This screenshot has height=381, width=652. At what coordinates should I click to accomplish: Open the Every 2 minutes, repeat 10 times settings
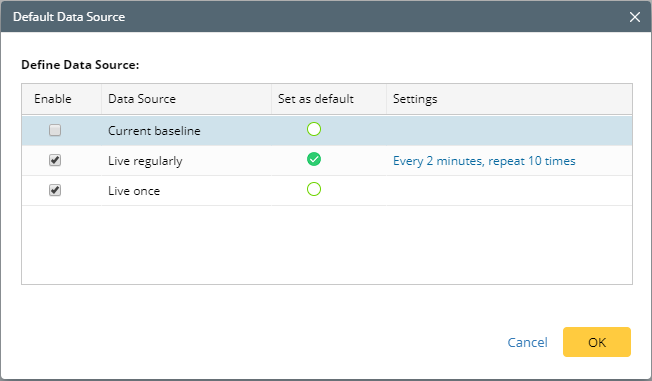coord(484,161)
